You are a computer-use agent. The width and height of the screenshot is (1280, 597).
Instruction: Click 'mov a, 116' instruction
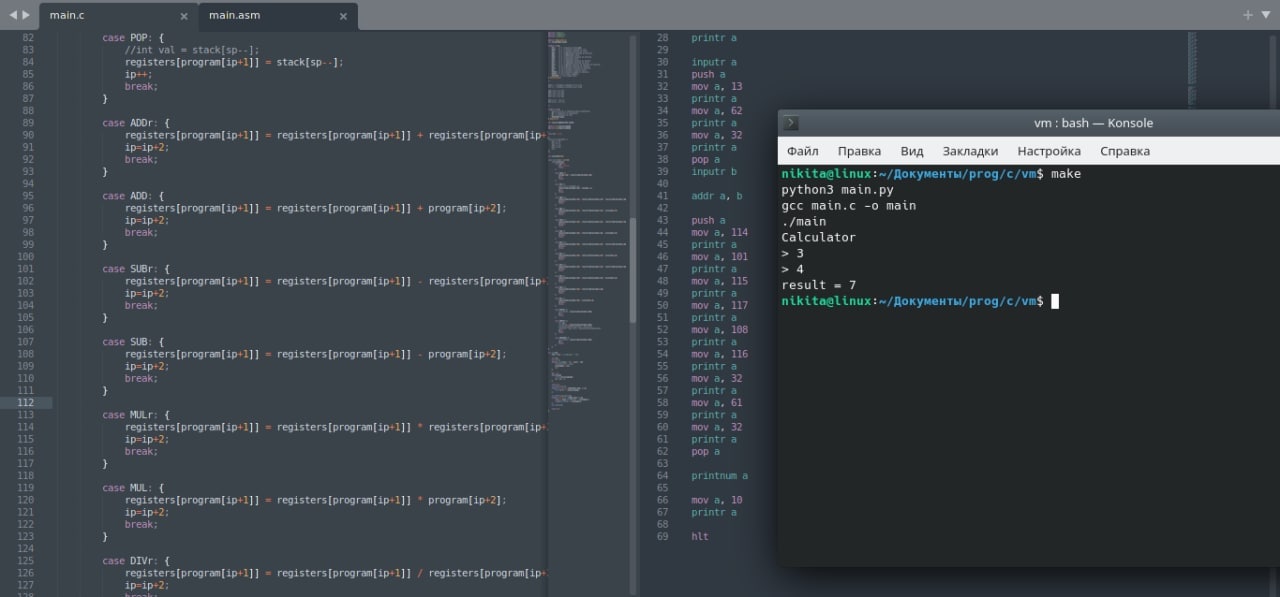pos(720,354)
